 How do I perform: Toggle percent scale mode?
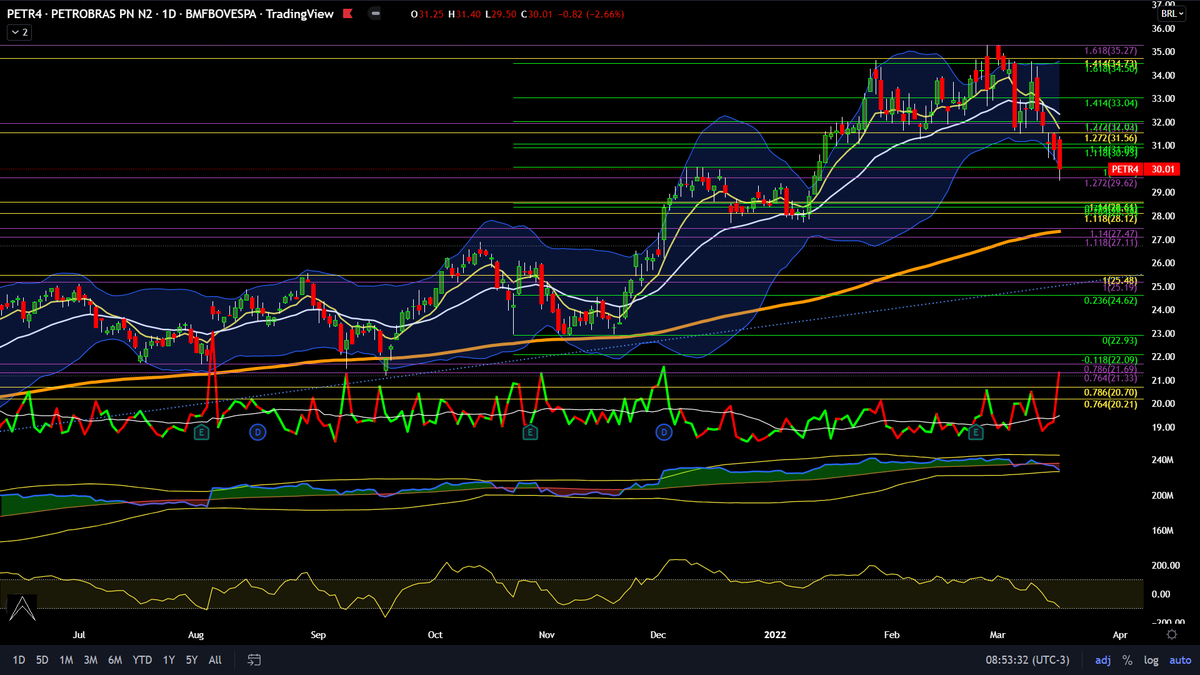coord(1127,660)
